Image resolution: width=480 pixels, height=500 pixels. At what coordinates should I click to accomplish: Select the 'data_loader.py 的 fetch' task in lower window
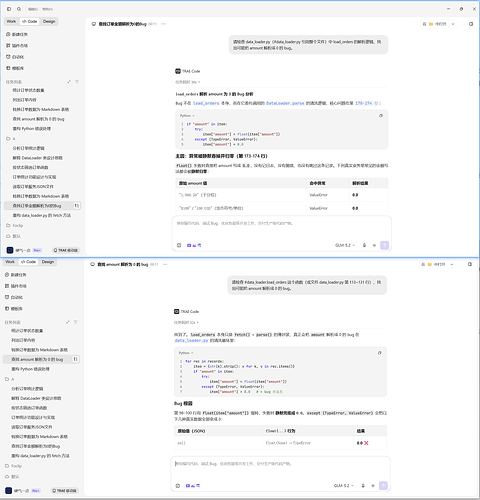click(x=40, y=456)
